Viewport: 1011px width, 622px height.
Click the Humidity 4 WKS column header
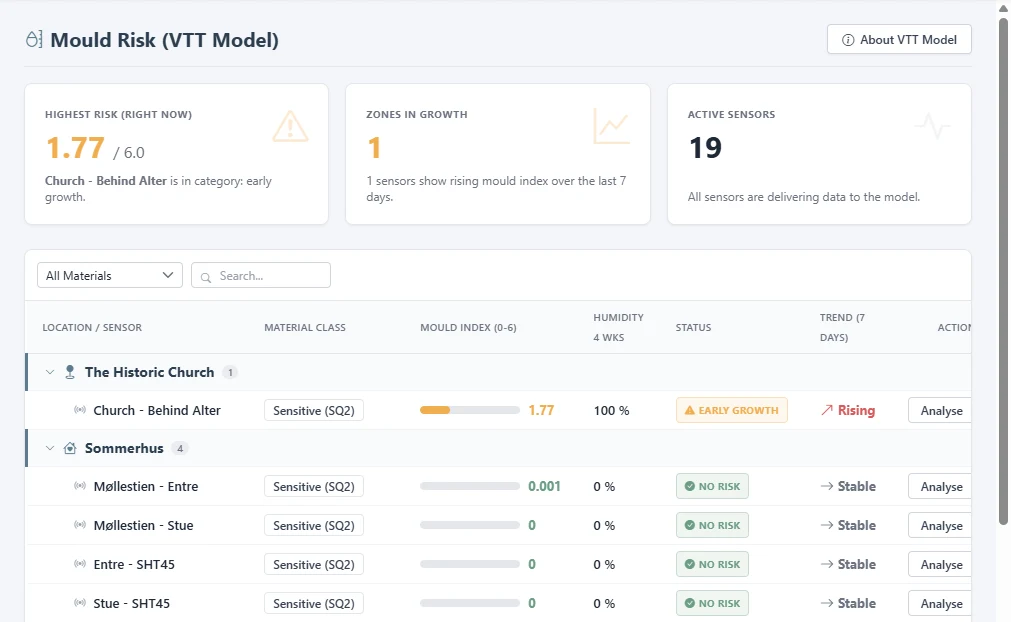pos(618,327)
